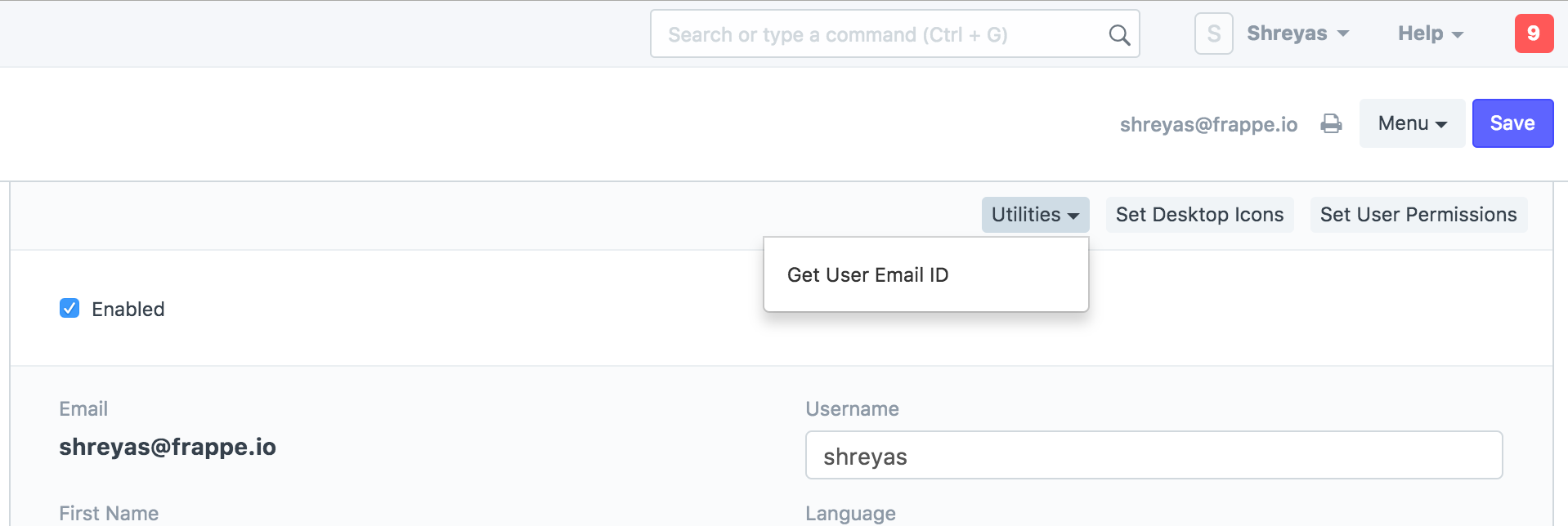1568x526 pixels.
Task: Collapse the Utilities dropdown
Action: (x=1034, y=215)
